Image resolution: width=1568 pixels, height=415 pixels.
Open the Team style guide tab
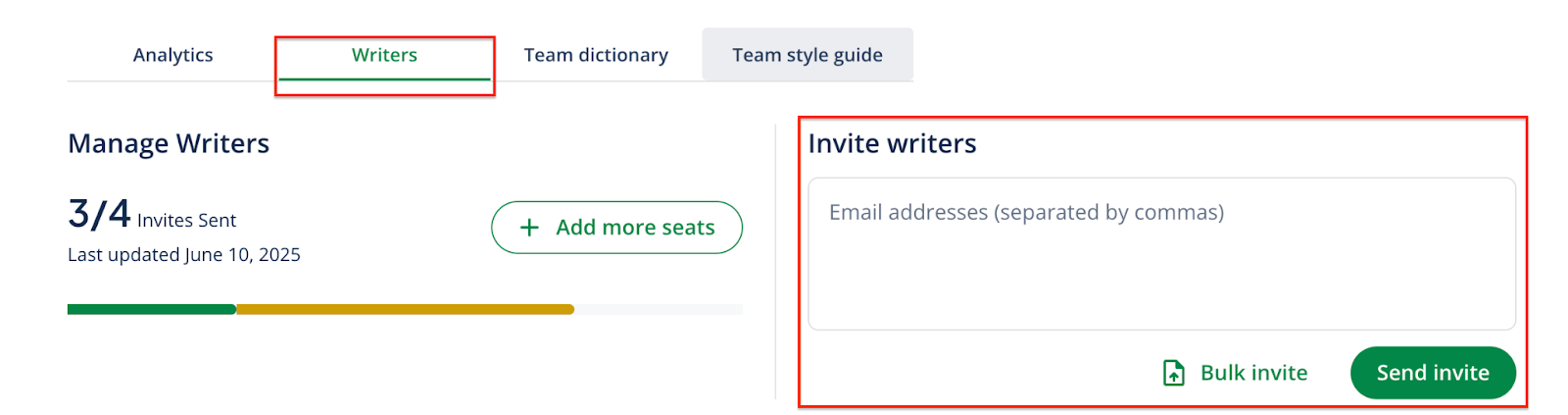click(808, 55)
